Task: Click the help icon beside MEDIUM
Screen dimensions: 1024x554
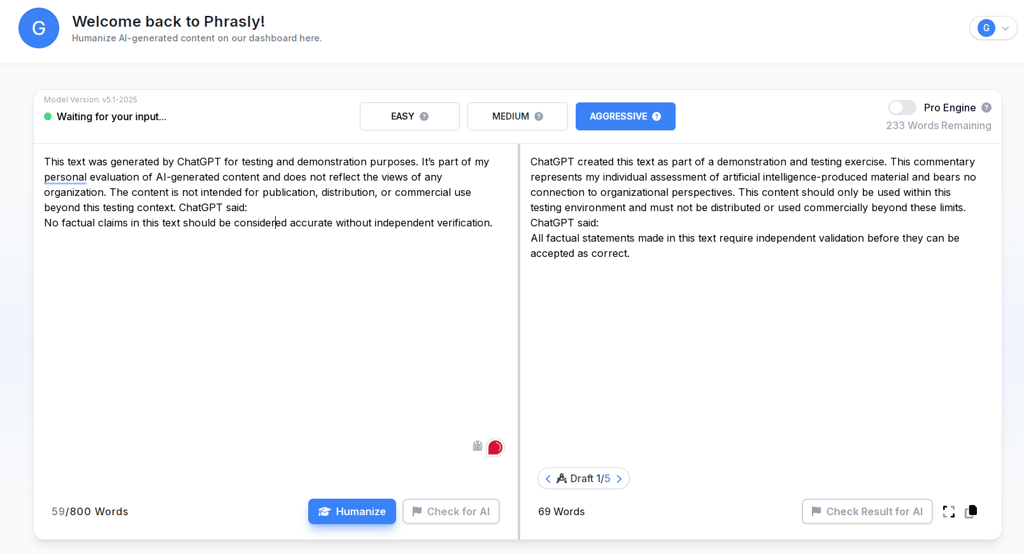Action: tap(539, 116)
